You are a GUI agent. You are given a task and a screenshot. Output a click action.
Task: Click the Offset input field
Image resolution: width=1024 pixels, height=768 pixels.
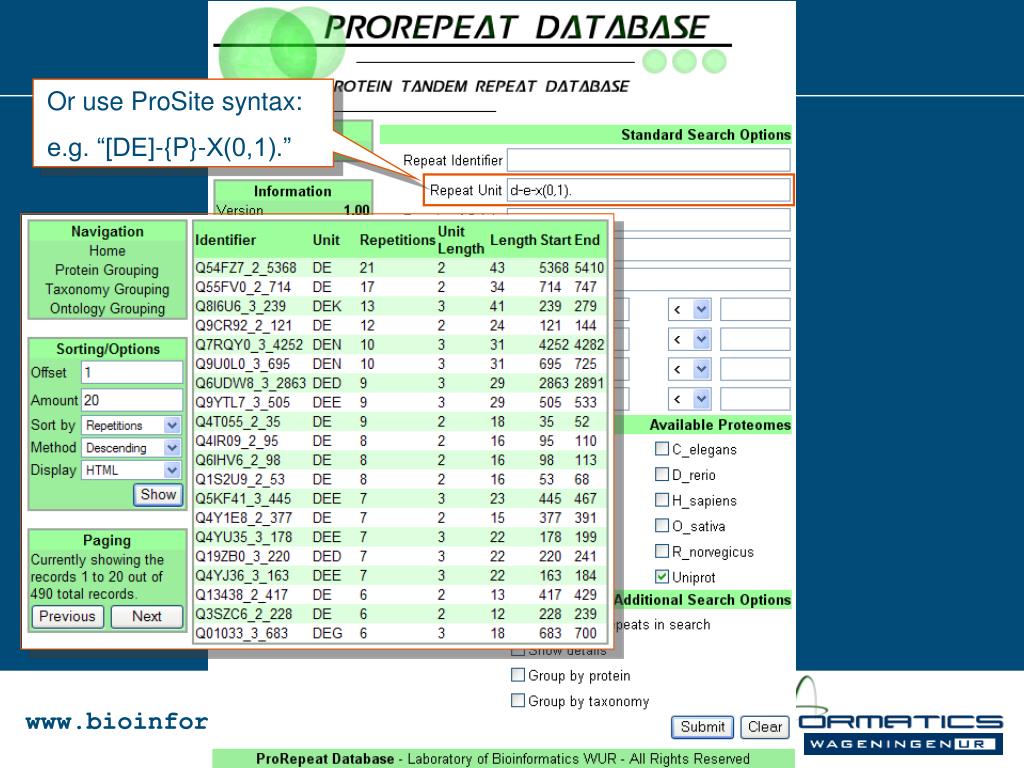tap(132, 372)
